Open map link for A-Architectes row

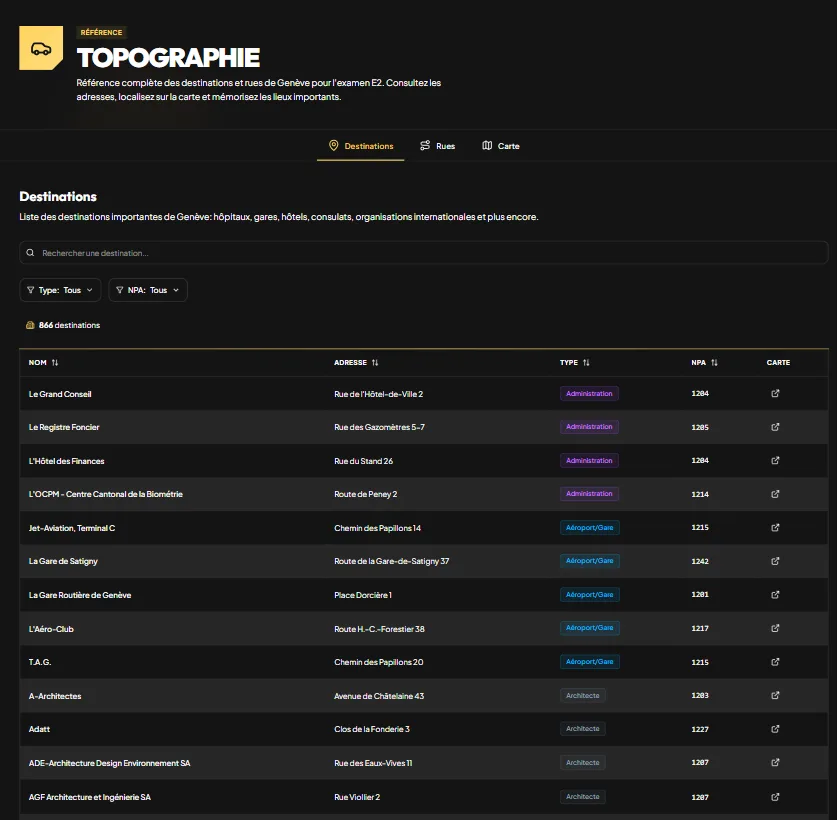[775, 696]
